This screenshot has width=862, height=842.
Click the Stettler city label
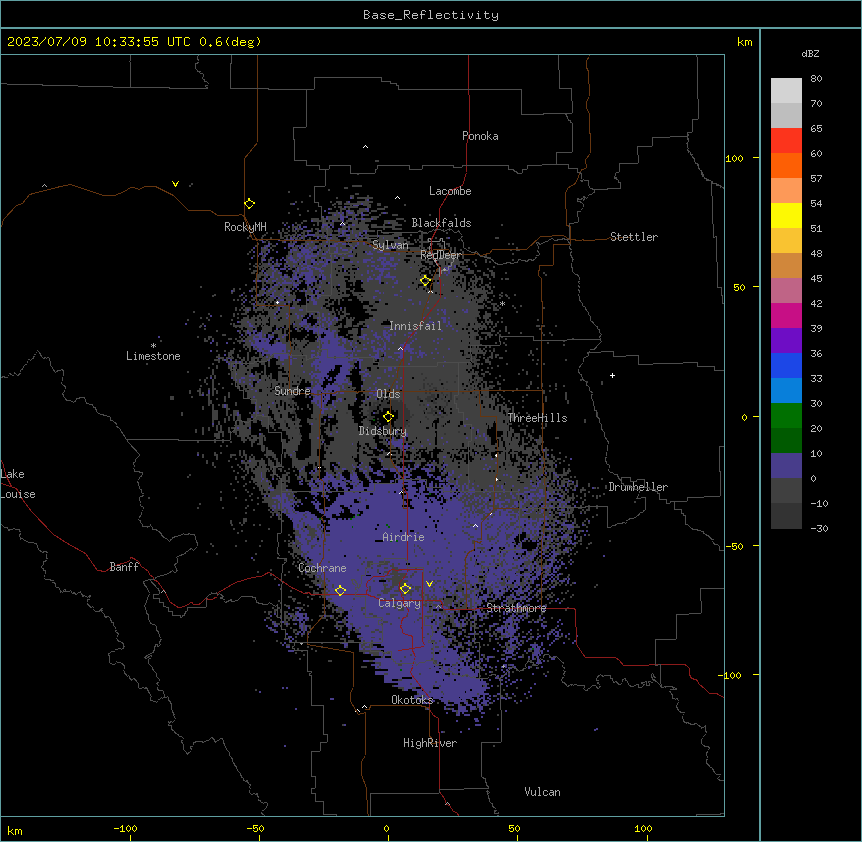point(634,237)
